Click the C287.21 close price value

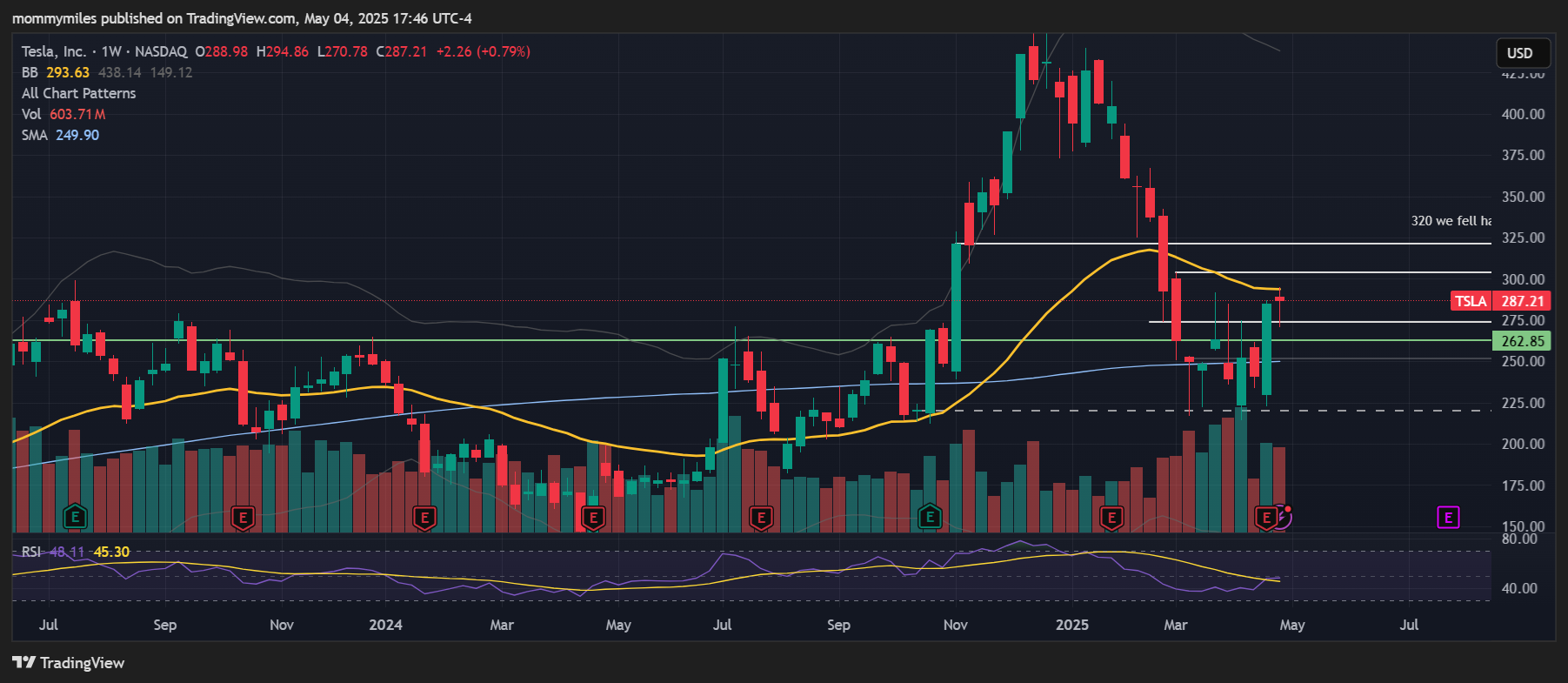[x=401, y=51]
